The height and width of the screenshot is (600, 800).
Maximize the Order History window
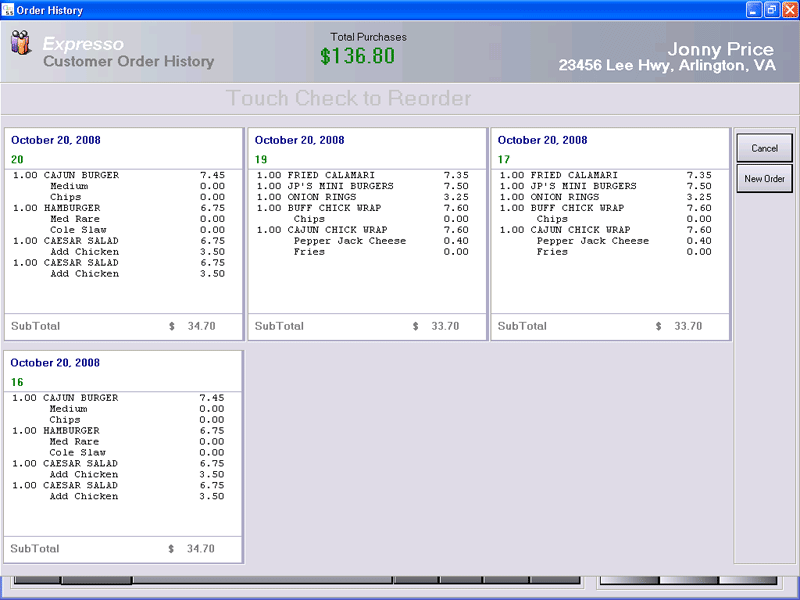[x=771, y=10]
